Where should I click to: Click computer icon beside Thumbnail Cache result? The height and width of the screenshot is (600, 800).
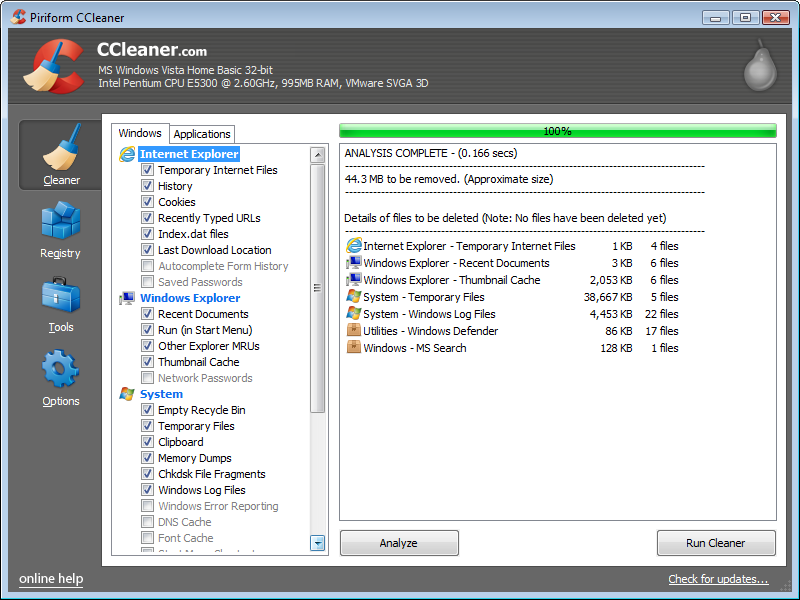pos(354,280)
